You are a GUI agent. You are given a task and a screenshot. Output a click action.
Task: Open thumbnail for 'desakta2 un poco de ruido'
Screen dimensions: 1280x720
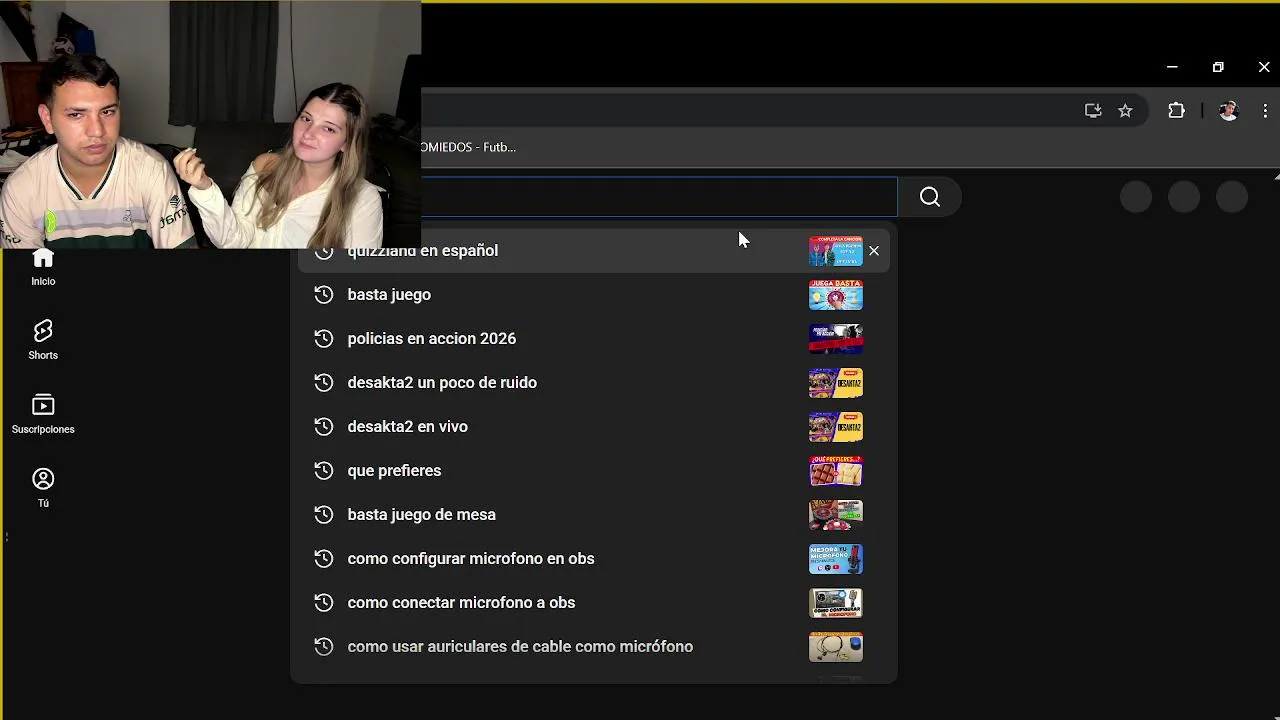835,382
